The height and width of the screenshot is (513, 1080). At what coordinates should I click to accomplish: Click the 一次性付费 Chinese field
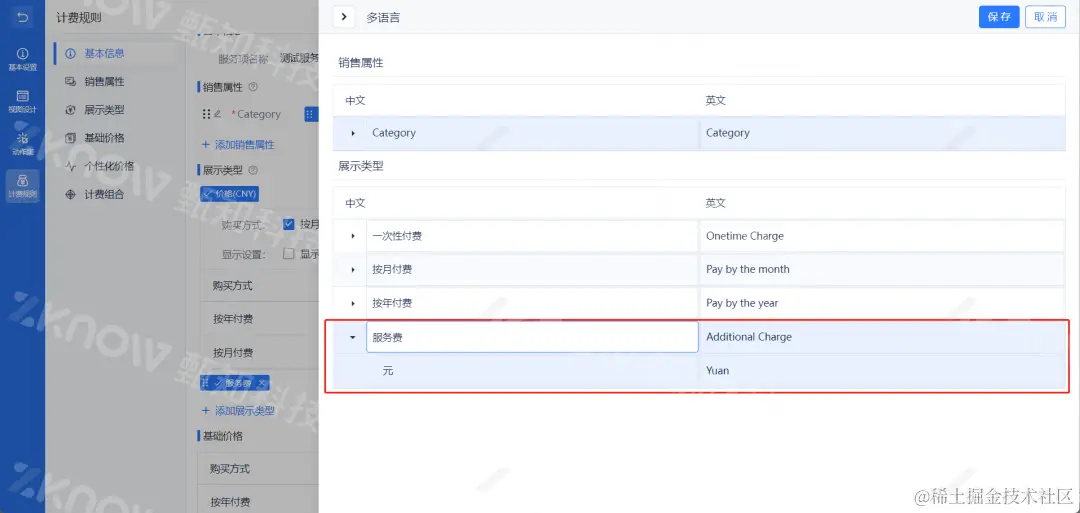tap(532, 236)
